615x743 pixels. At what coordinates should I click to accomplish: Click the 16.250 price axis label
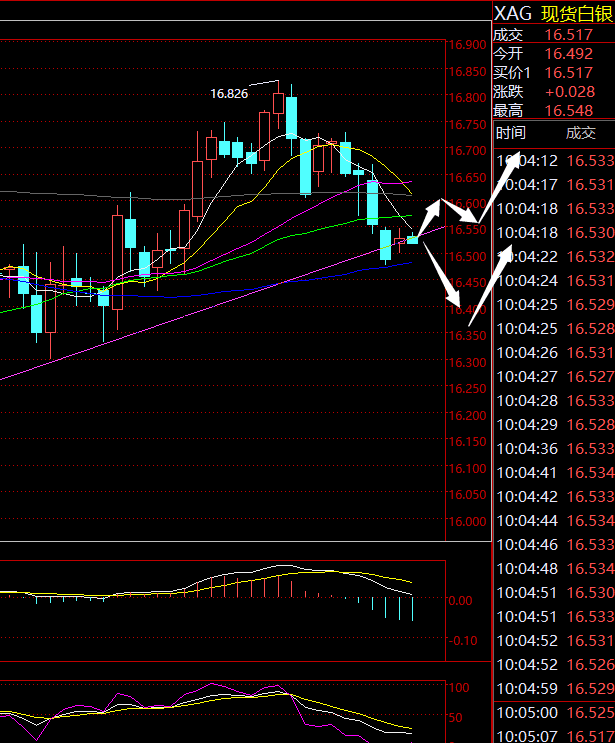point(468,389)
